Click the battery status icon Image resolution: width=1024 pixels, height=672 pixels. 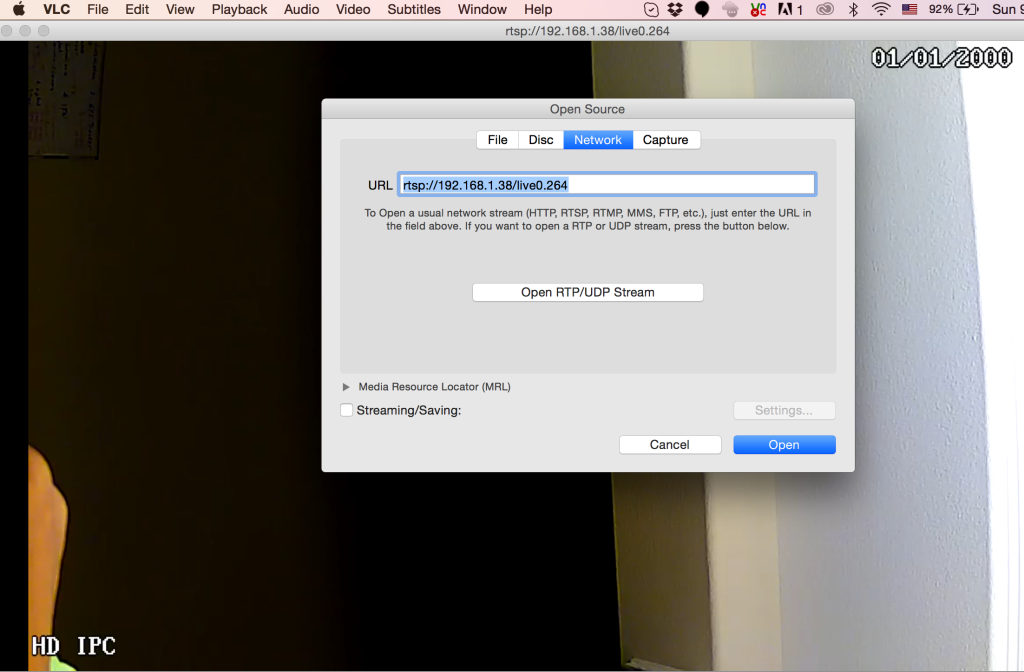(968, 9)
